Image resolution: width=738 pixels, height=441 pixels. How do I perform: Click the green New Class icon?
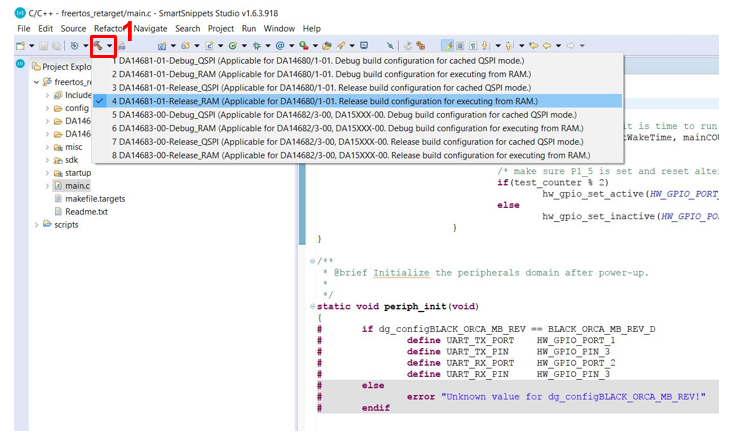click(x=233, y=46)
